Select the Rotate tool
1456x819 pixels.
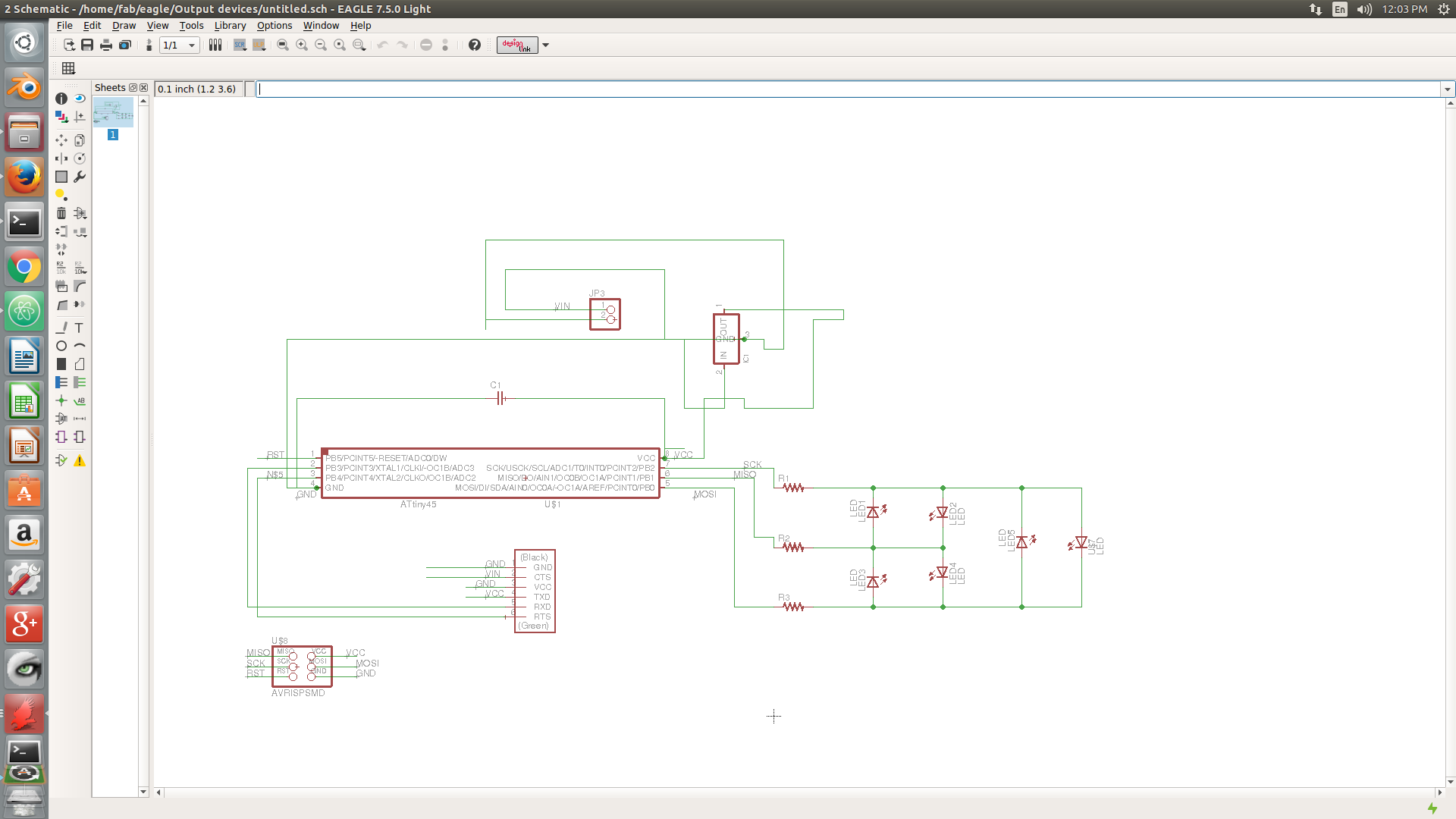coord(80,158)
